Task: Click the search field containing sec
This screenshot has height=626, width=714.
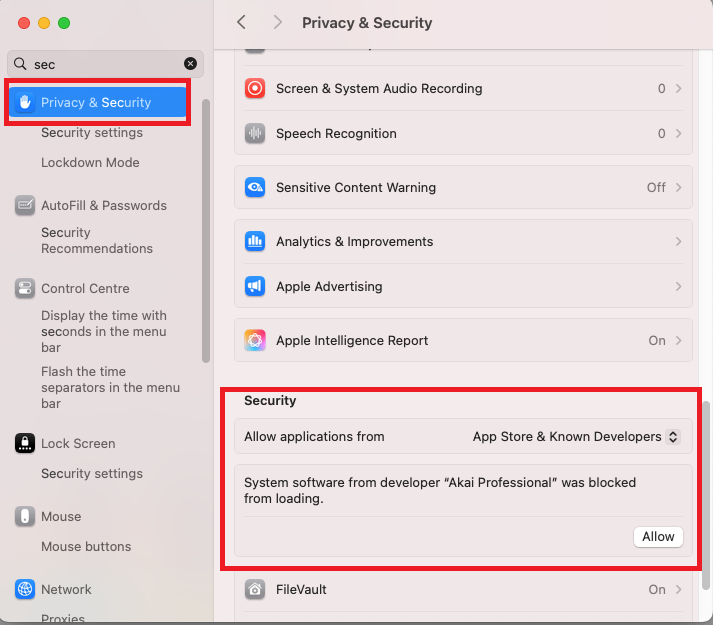Action: pos(105,64)
